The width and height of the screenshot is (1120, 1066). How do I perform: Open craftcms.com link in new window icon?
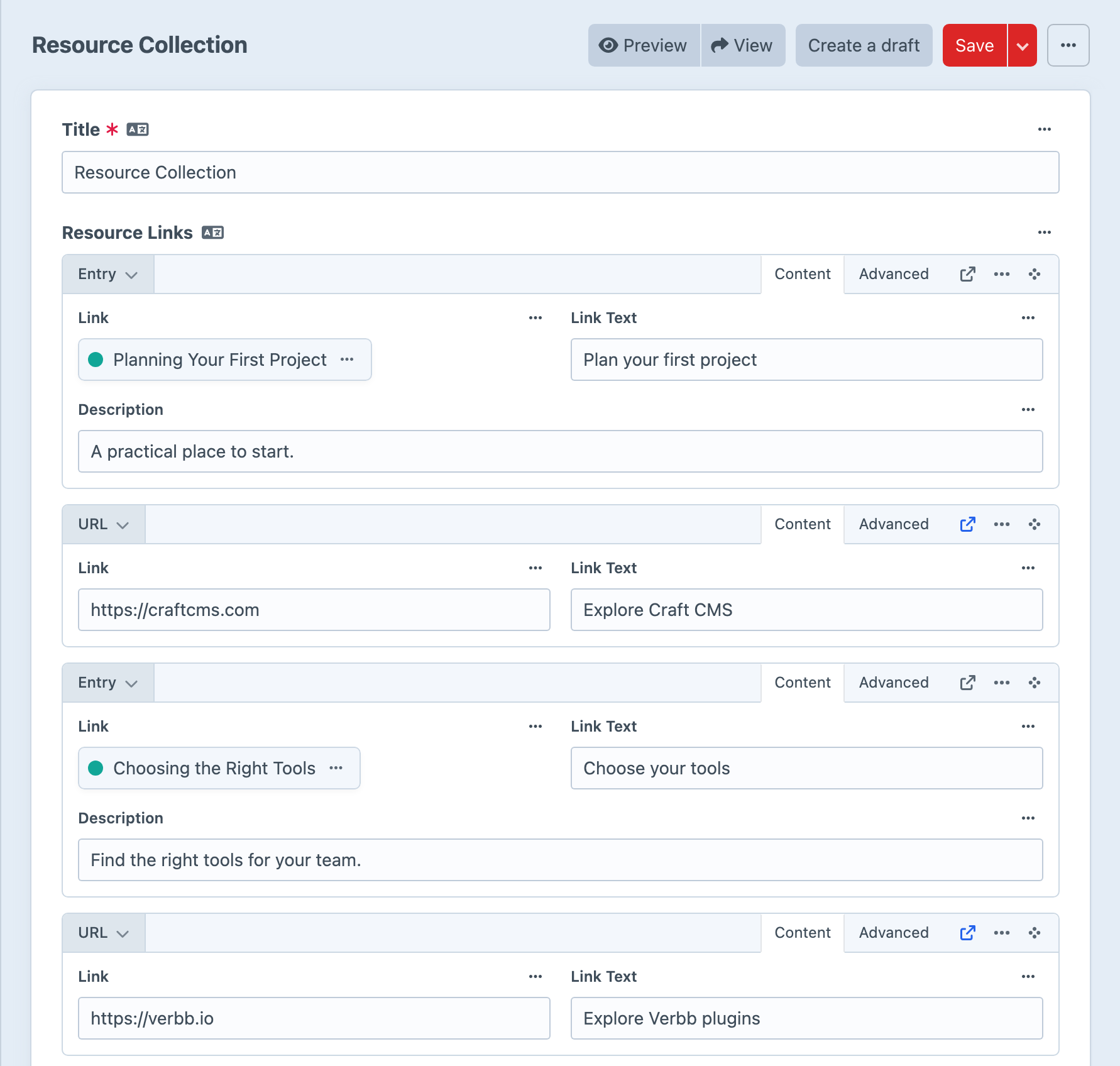point(968,524)
